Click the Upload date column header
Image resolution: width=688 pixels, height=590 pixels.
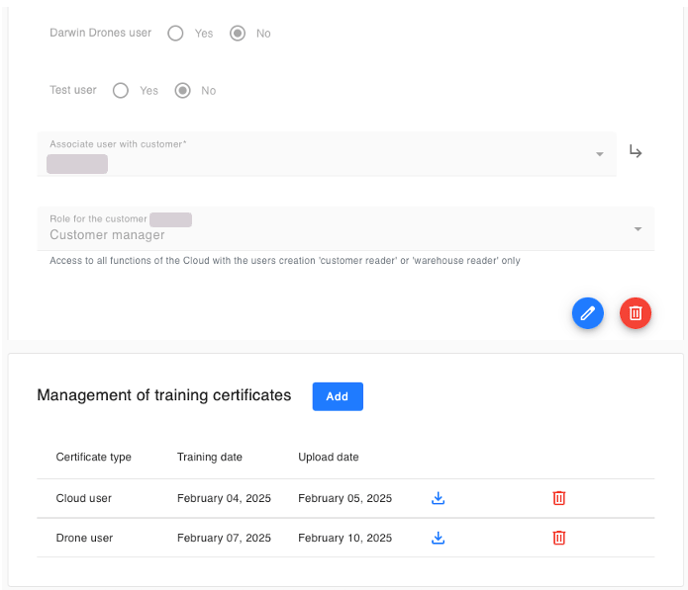coord(328,457)
